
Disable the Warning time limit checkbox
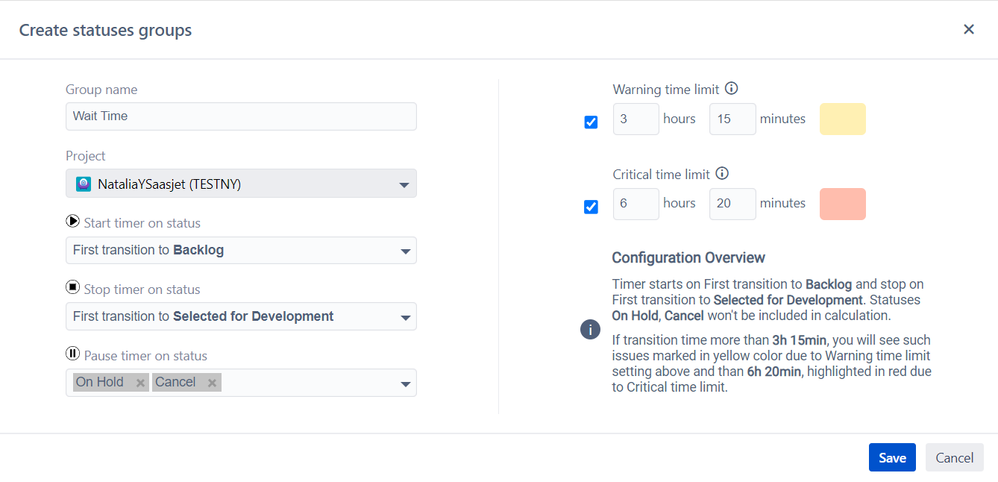coord(591,122)
